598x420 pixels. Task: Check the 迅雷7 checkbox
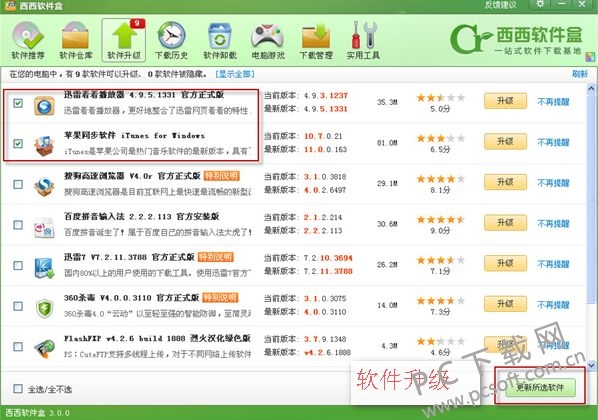pos(18,265)
